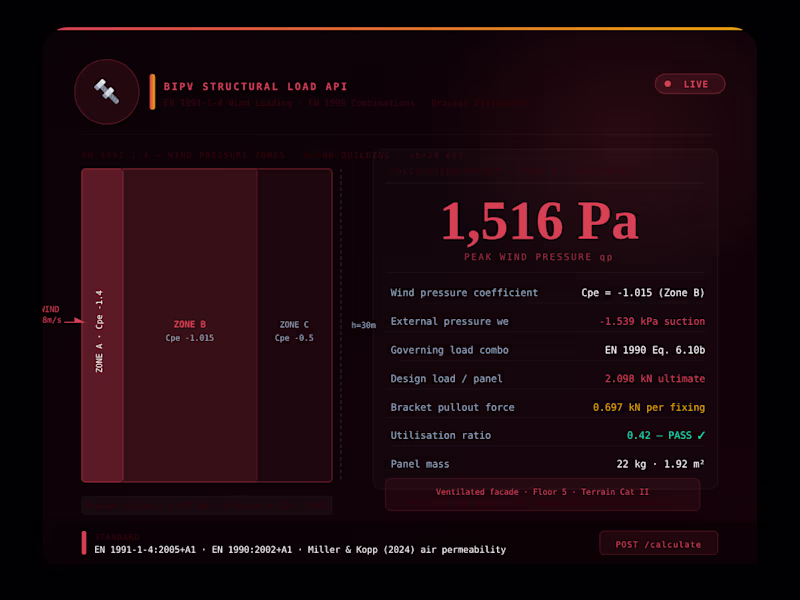This screenshot has height=600, width=800.
Task: Click the 'PEAK WIND PRESSURE qp' caption
Action: tap(538, 257)
